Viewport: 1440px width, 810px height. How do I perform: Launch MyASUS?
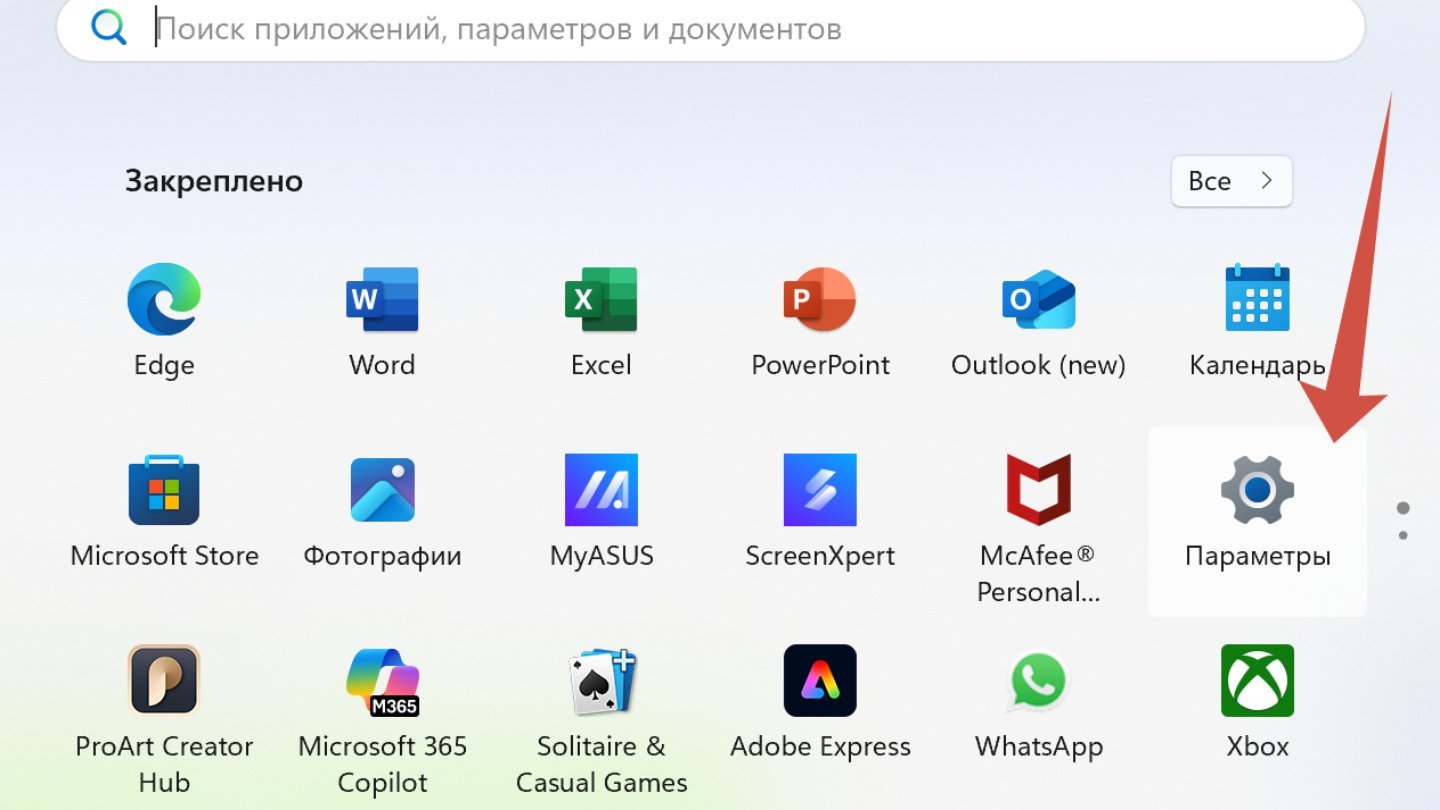(601, 490)
